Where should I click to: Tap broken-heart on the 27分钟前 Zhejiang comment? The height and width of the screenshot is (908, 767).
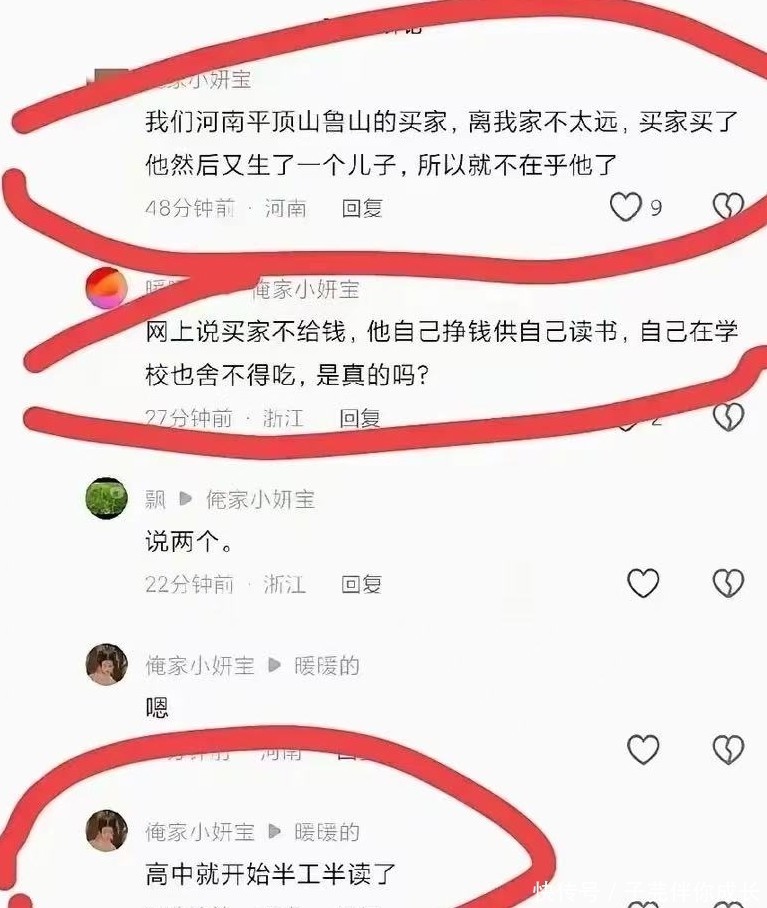point(728,416)
